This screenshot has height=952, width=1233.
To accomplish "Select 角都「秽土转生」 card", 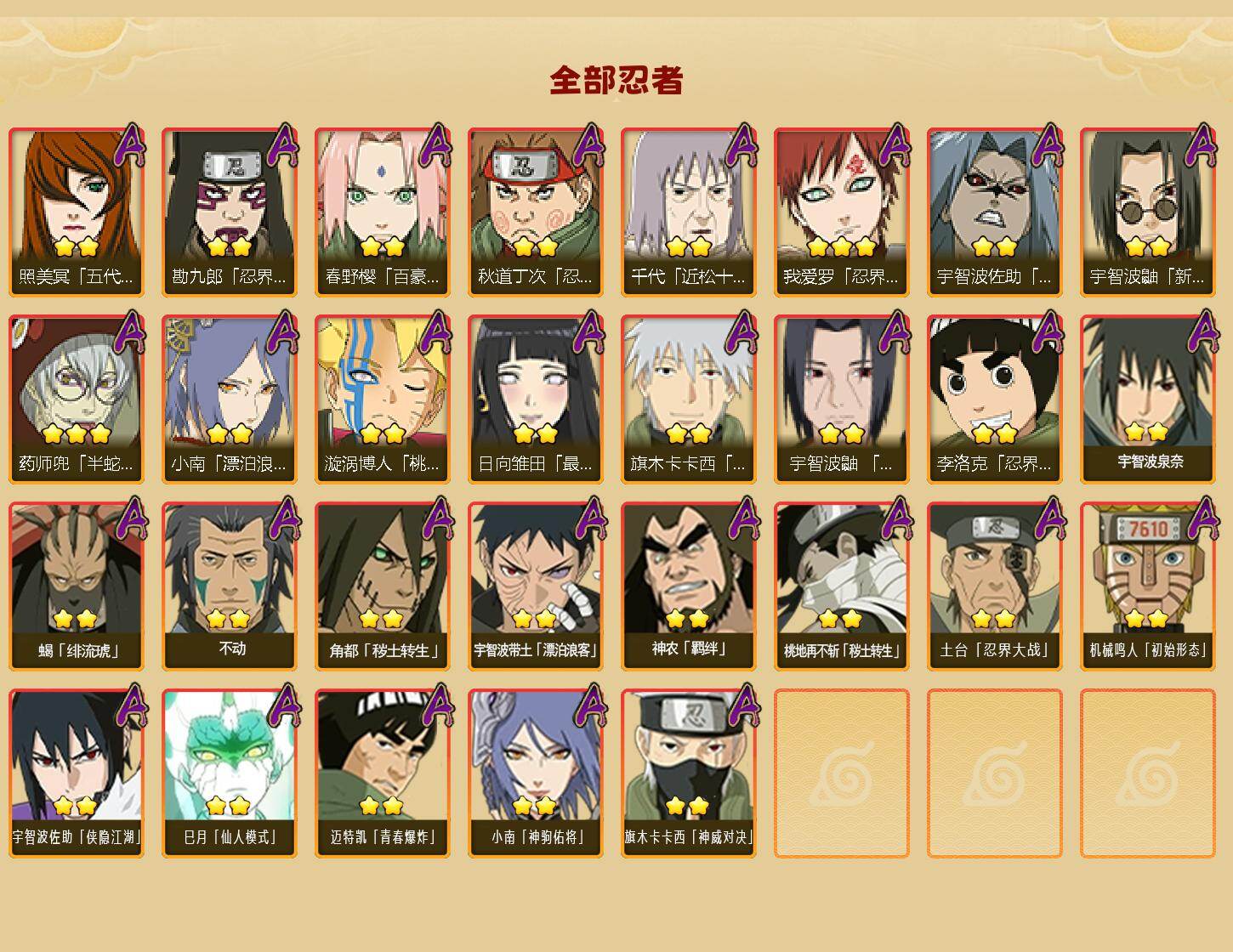I will (383, 586).
